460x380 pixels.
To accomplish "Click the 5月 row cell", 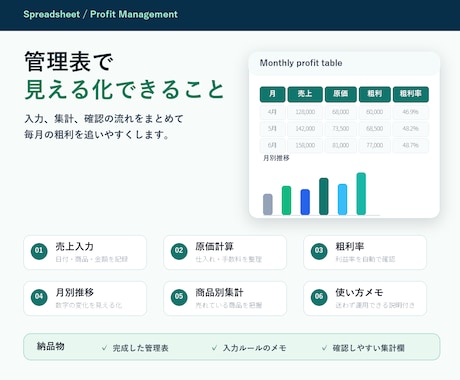I will pos(272,129).
